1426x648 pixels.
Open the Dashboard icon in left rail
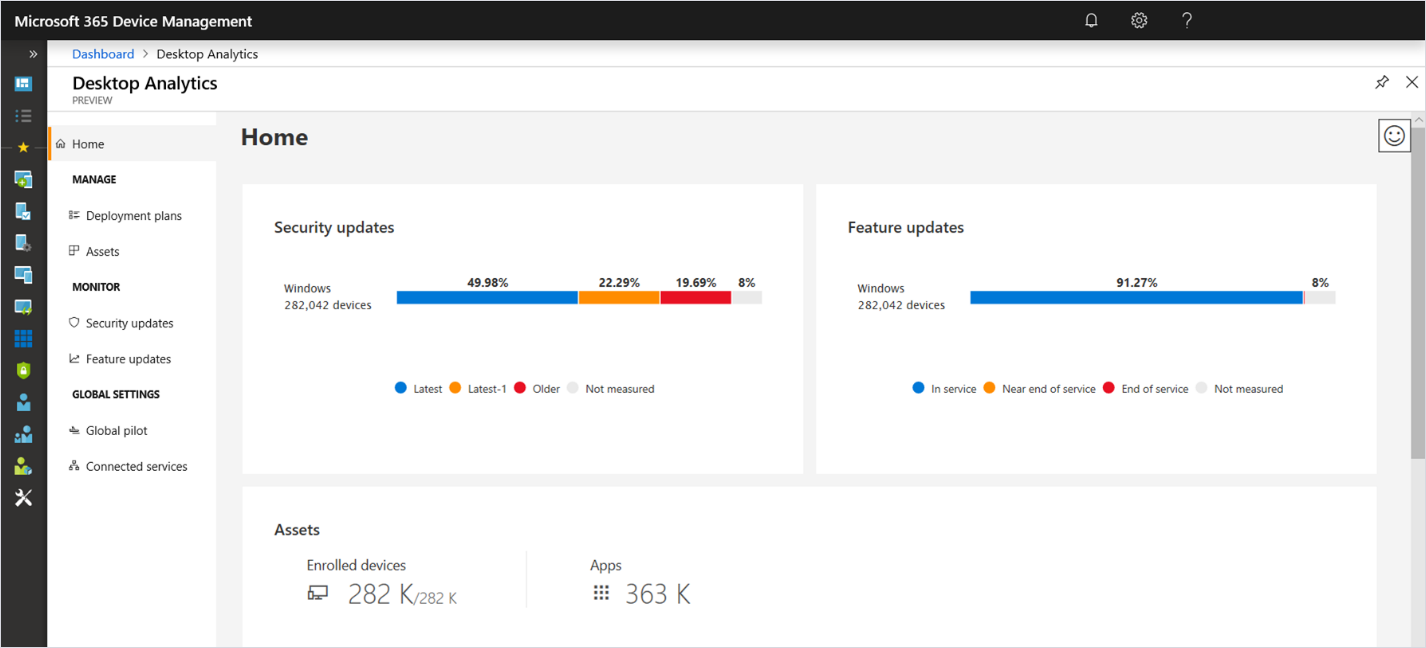23,84
